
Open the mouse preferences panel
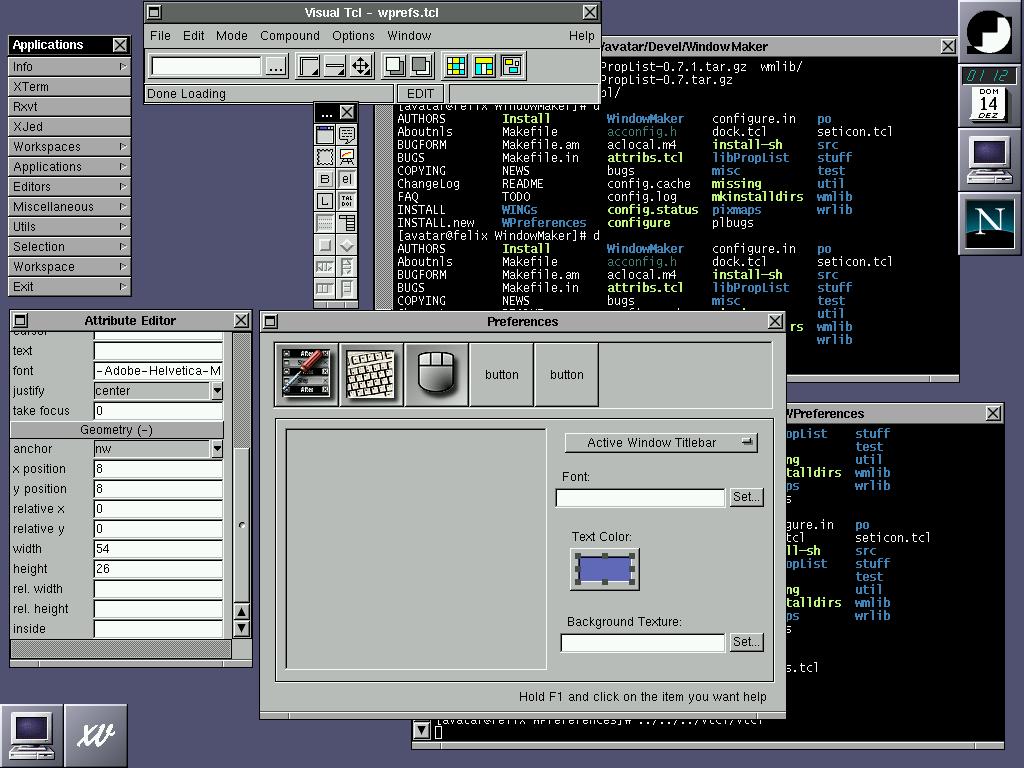tap(436, 374)
